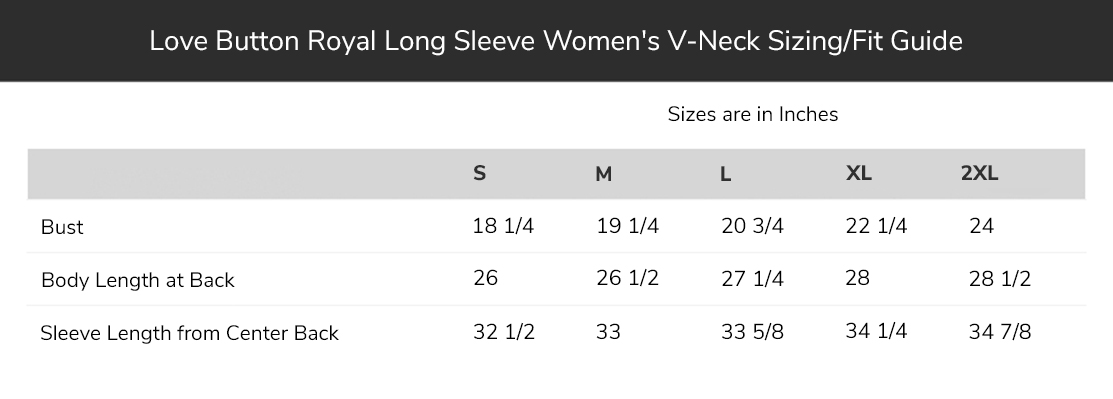Image resolution: width=1113 pixels, height=399 pixels.
Task: Click the 2XL size column header
Action: click(x=980, y=173)
